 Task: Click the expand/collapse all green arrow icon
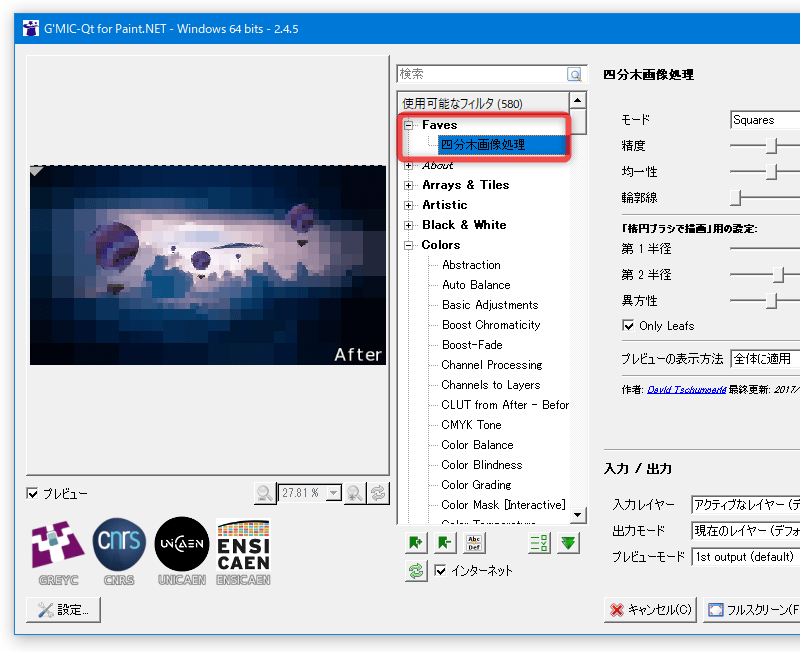pyautogui.click(x=568, y=543)
